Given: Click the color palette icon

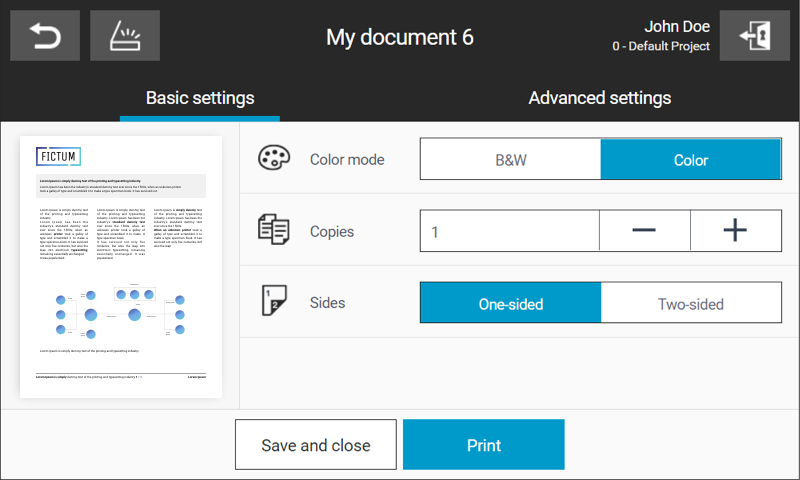Looking at the screenshot, I should (274, 158).
